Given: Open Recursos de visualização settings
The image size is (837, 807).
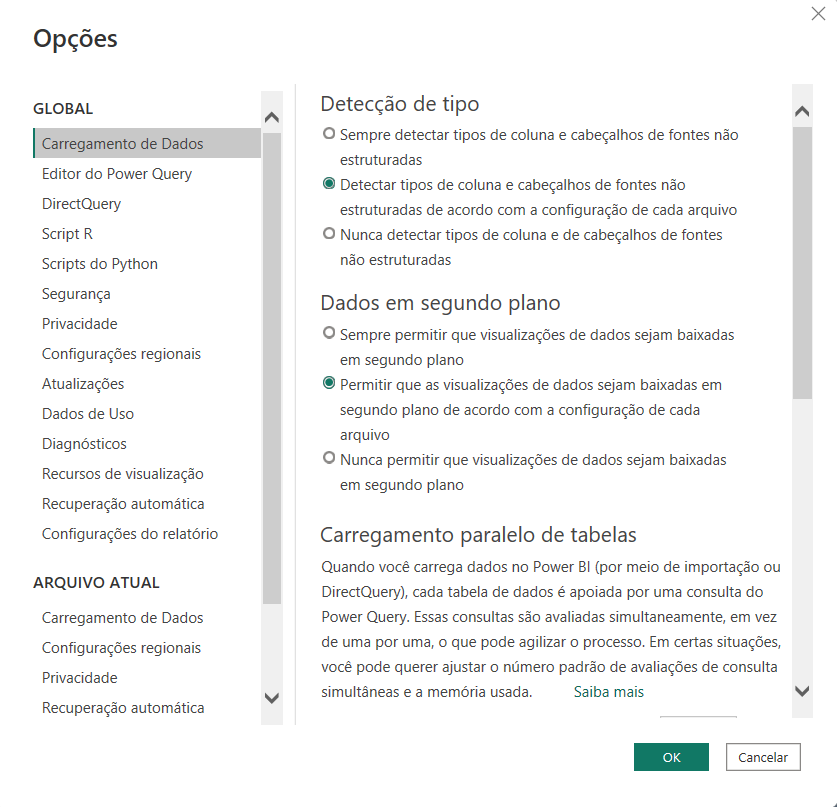Looking at the screenshot, I should point(123,473).
